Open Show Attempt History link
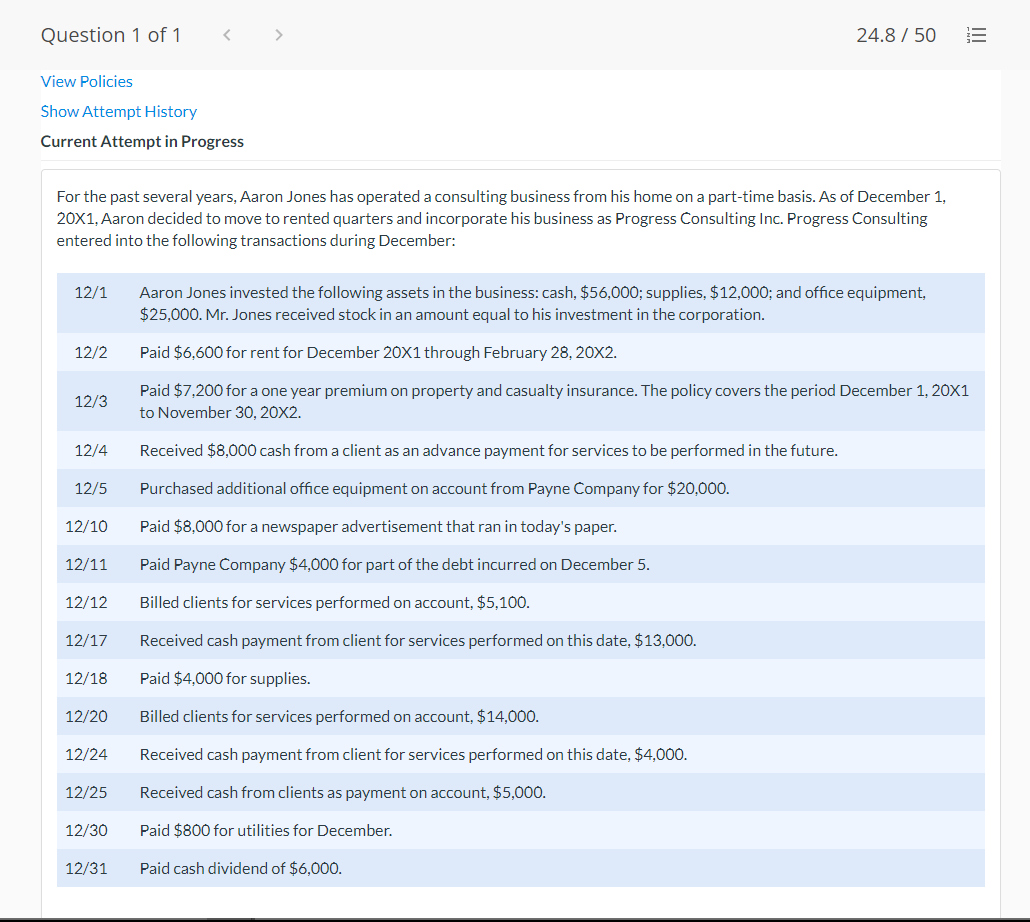 click(119, 112)
